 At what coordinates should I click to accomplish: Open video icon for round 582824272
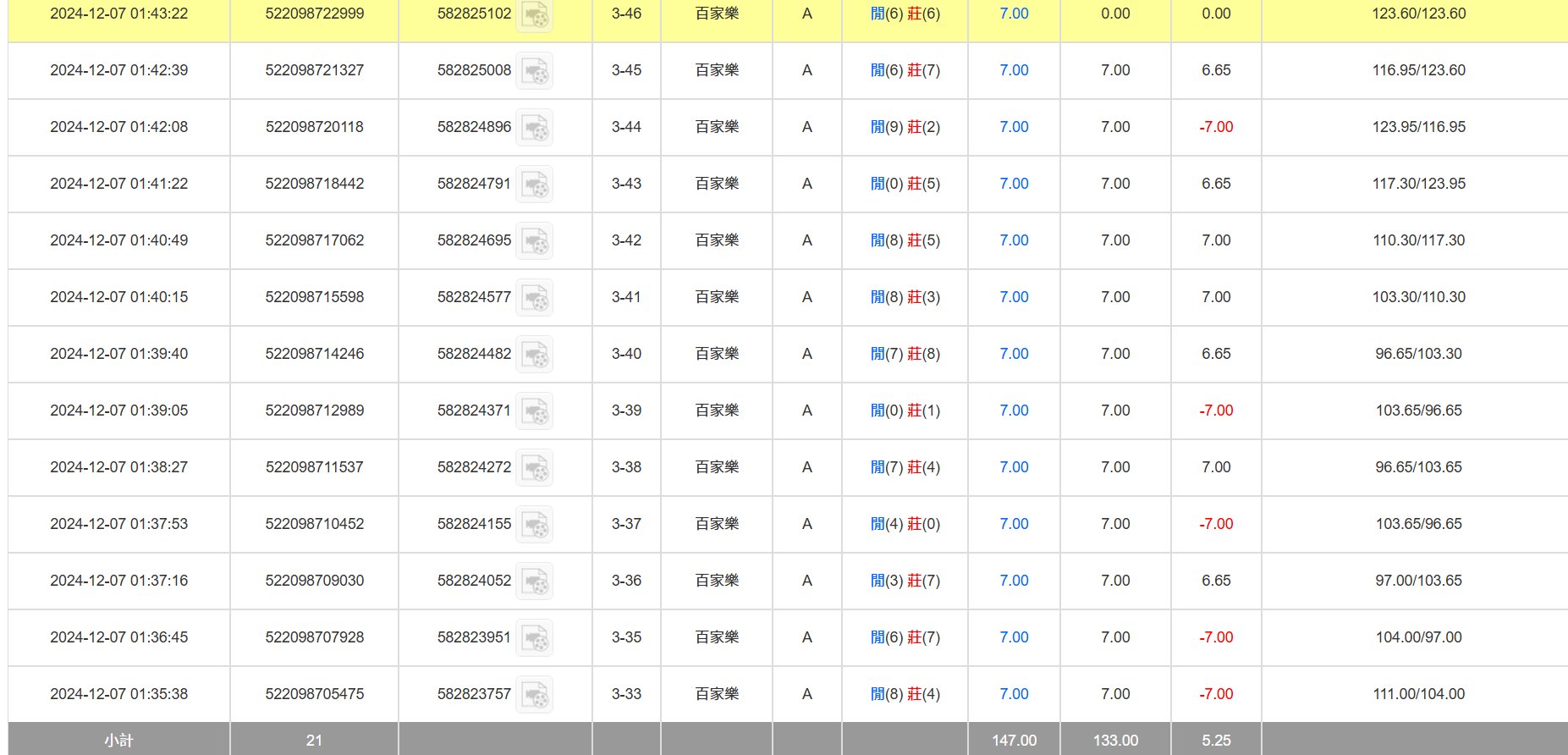(534, 468)
